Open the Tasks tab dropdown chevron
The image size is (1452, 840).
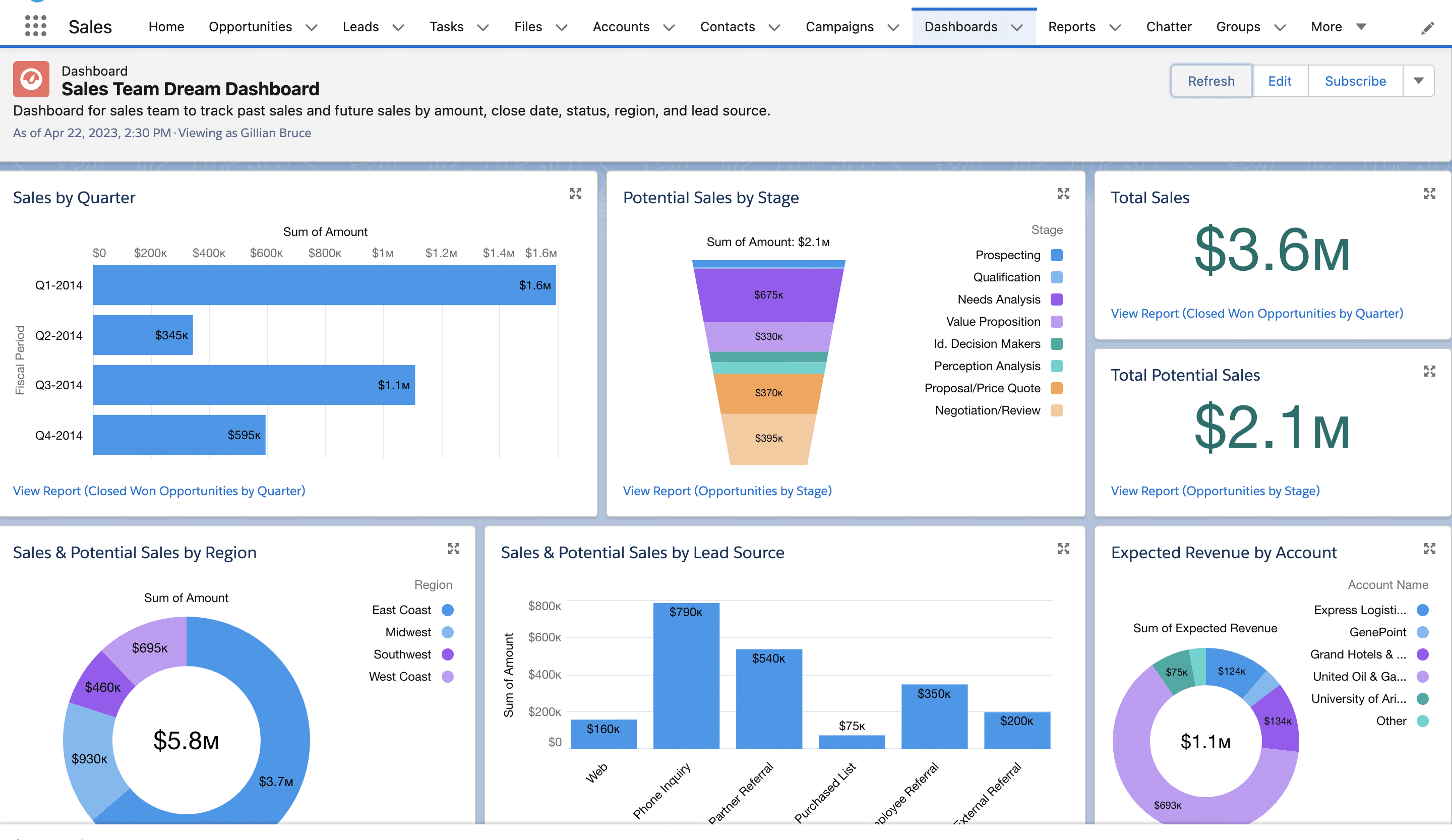483,27
